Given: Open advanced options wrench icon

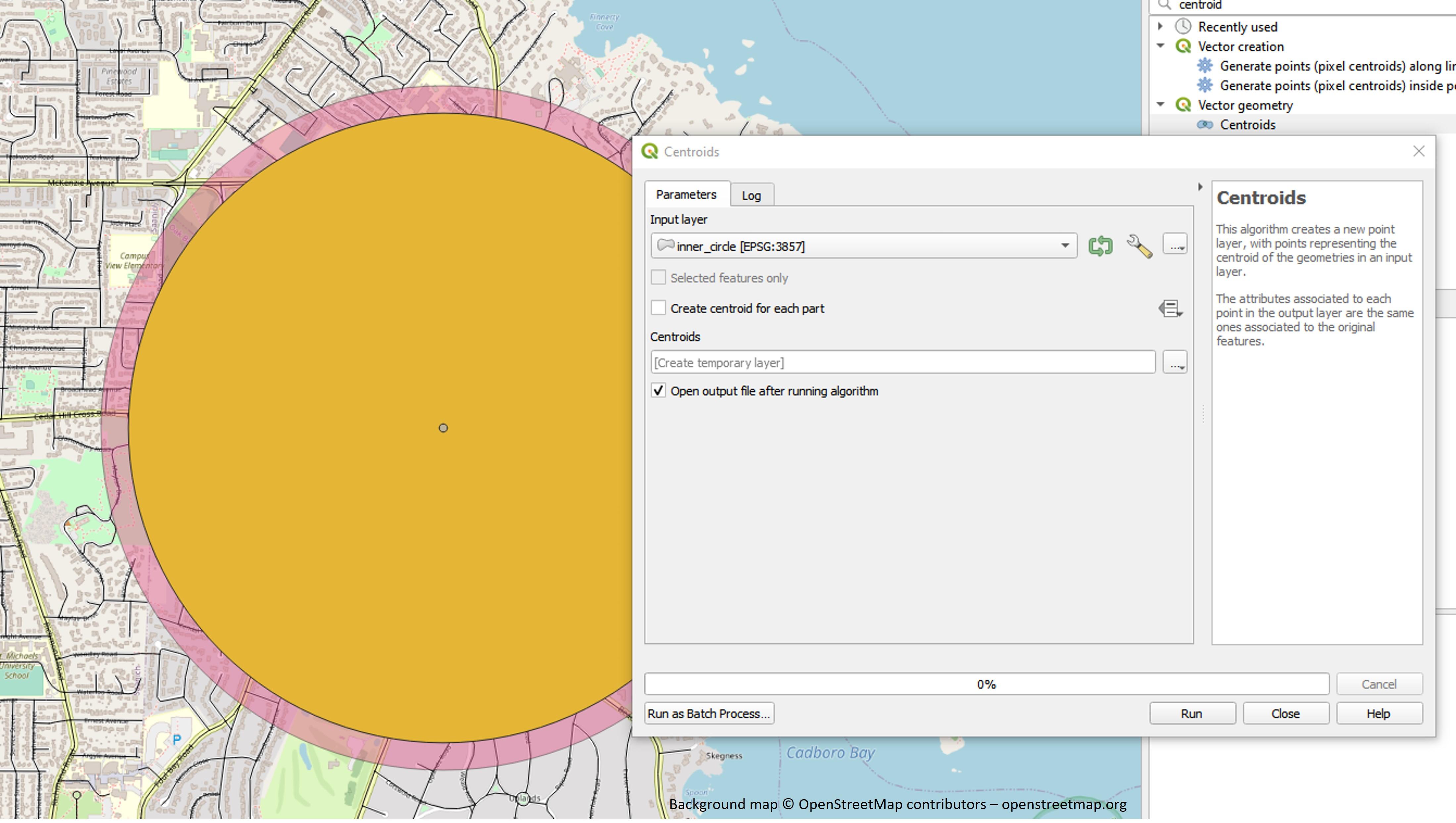Looking at the screenshot, I should point(1139,247).
